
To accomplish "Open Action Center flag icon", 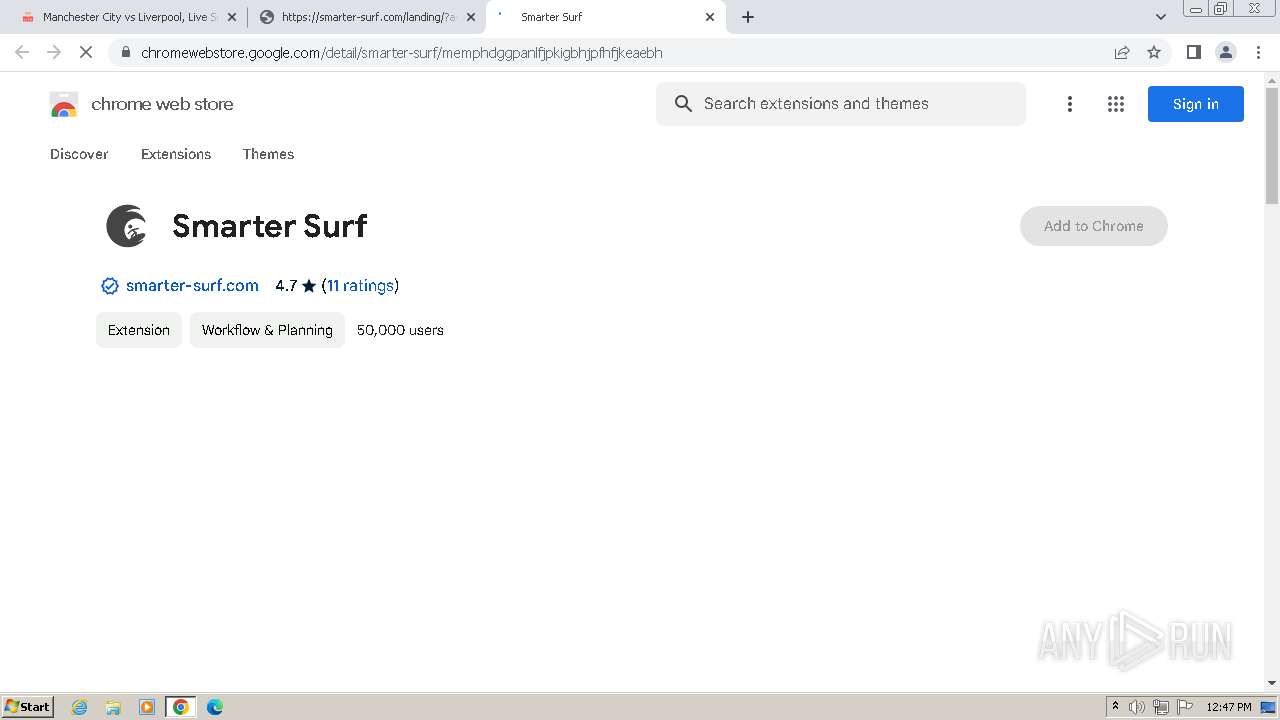I will pos(1185,707).
